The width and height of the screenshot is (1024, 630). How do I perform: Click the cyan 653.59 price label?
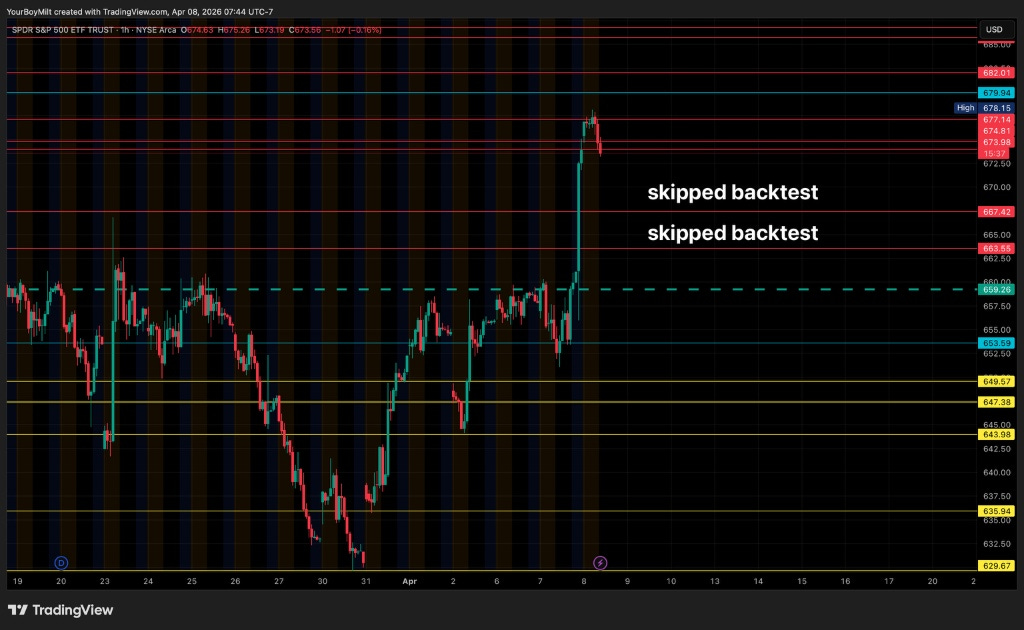pyautogui.click(x=996, y=343)
